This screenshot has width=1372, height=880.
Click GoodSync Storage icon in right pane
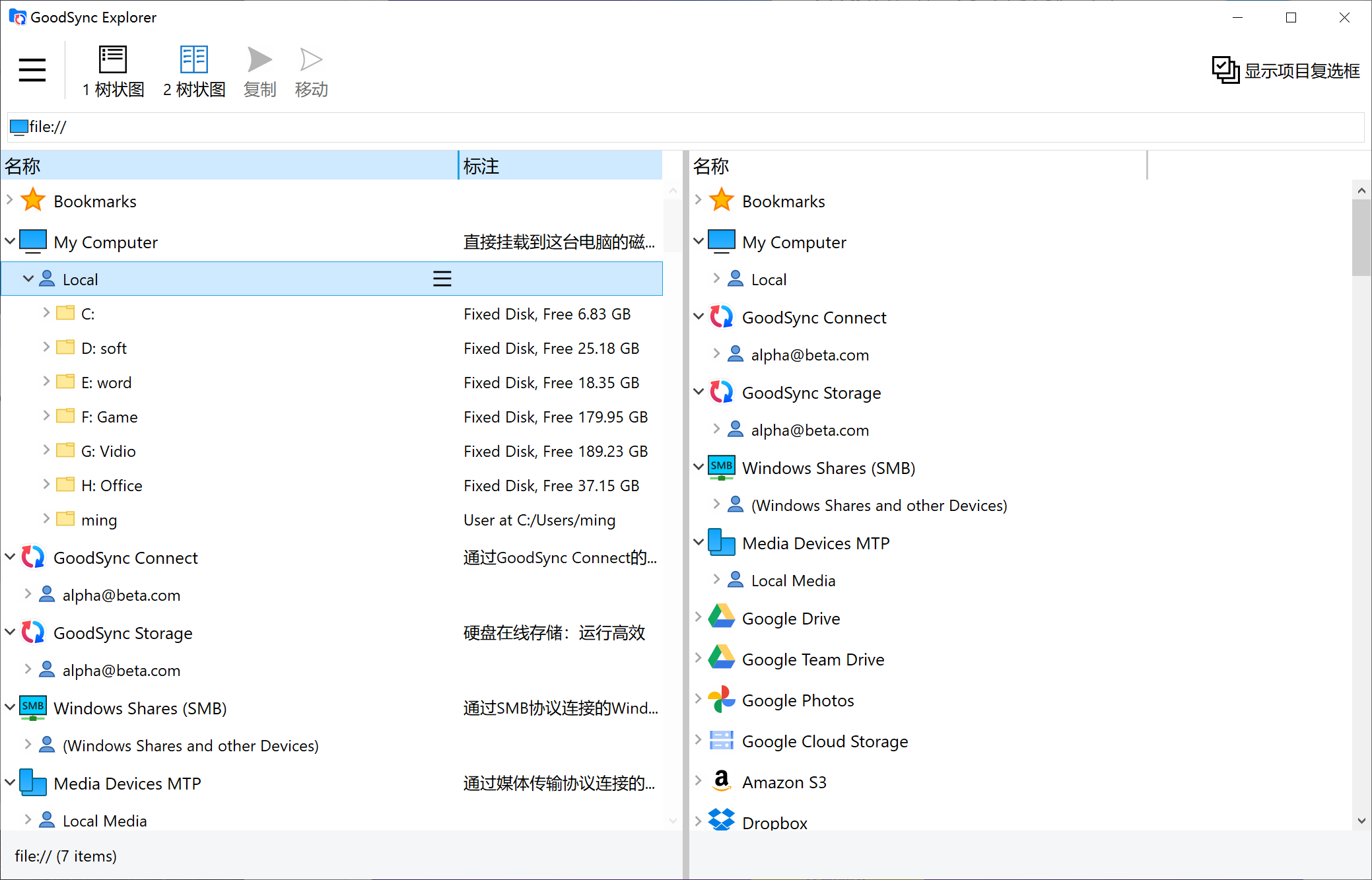722,392
